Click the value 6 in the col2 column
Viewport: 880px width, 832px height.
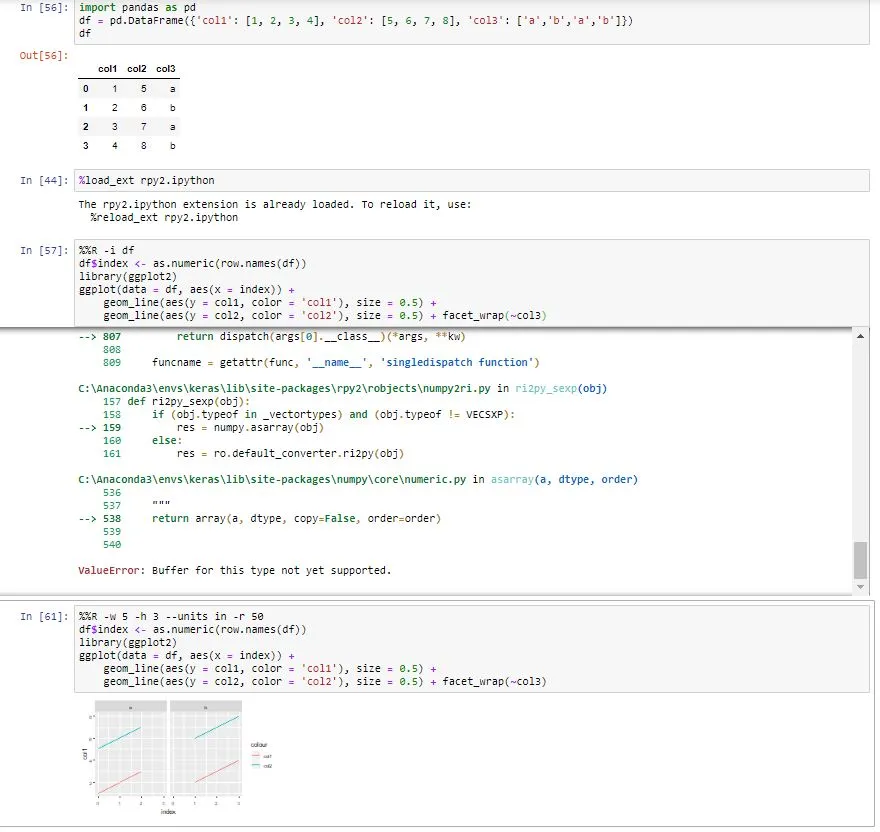click(x=144, y=108)
